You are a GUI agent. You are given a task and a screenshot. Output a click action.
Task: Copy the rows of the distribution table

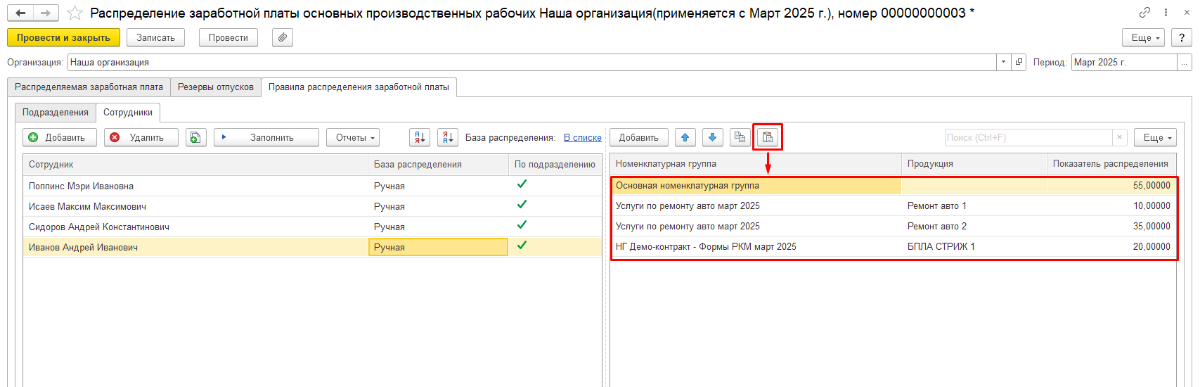739,137
